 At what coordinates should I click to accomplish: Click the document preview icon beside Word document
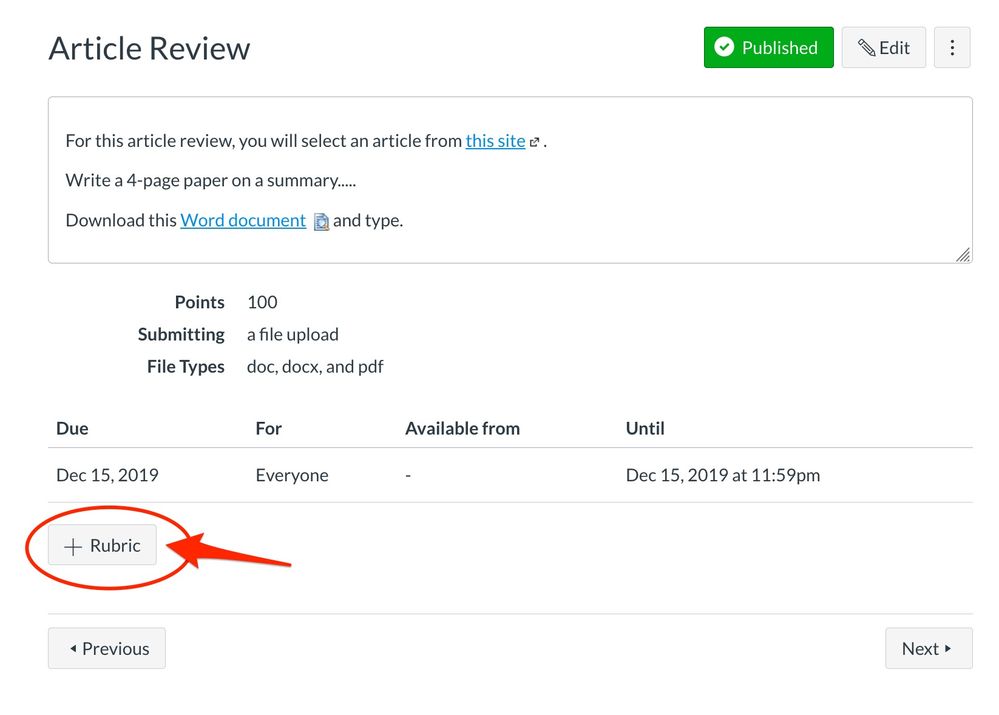click(x=321, y=222)
